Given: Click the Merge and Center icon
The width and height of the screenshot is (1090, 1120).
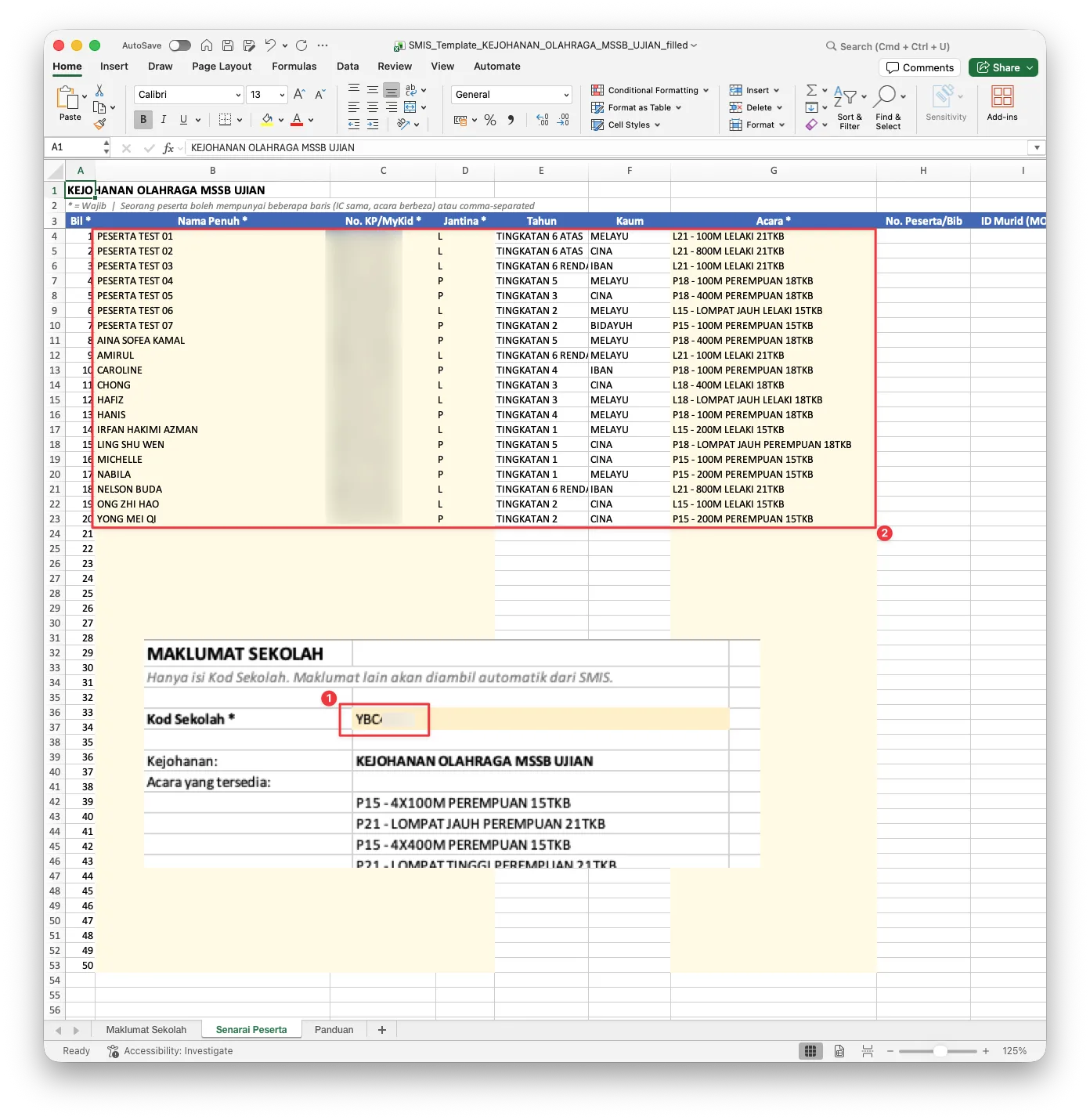Looking at the screenshot, I should click(410, 107).
